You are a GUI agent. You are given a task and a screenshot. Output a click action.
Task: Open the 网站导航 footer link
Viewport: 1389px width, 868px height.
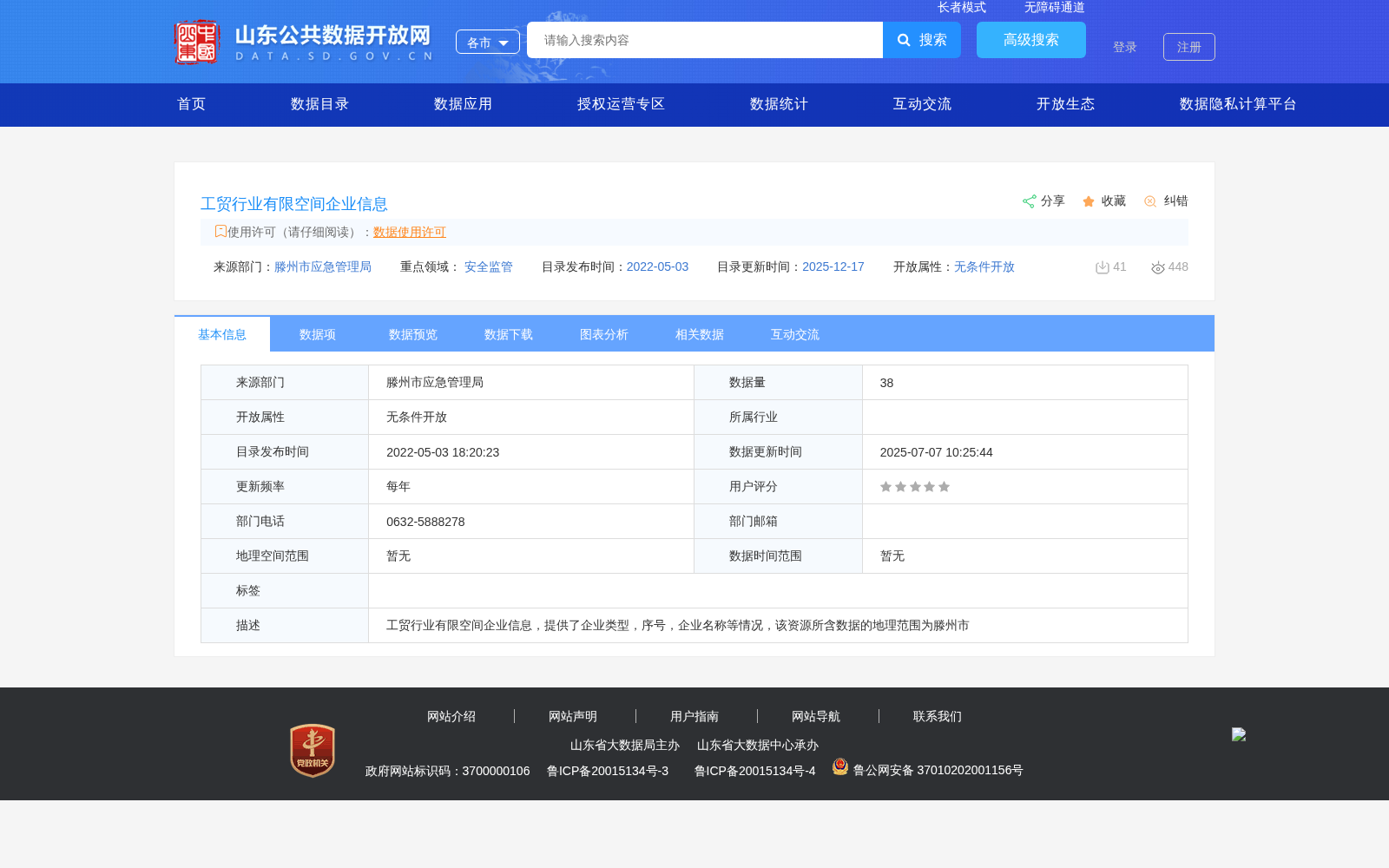816,716
